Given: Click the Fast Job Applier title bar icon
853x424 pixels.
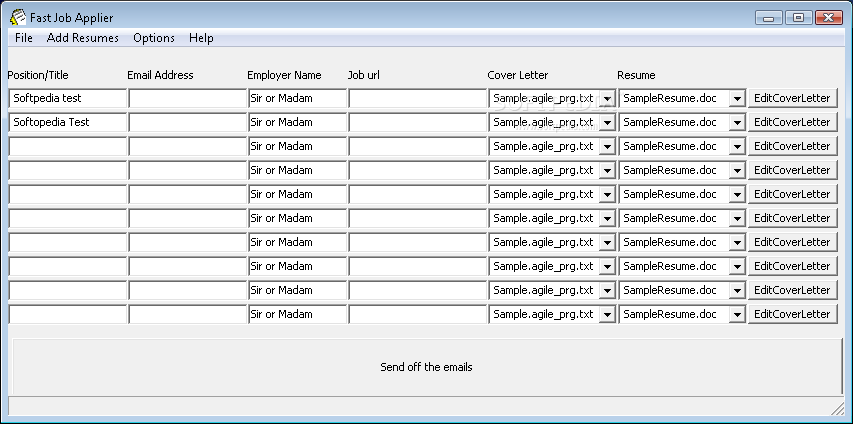Looking at the screenshot, I should [17, 17].
